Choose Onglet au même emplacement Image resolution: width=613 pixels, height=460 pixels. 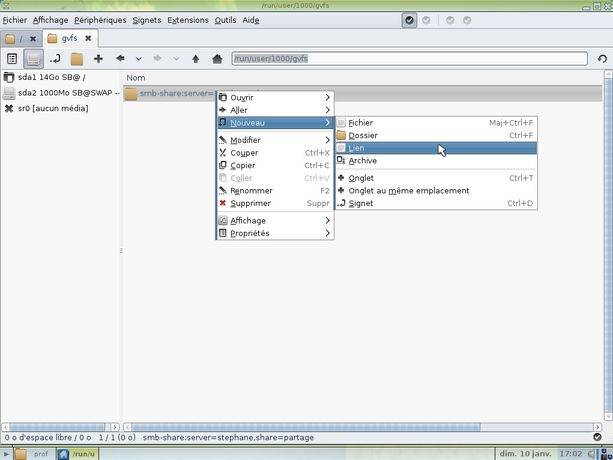(x=436, y=191)
